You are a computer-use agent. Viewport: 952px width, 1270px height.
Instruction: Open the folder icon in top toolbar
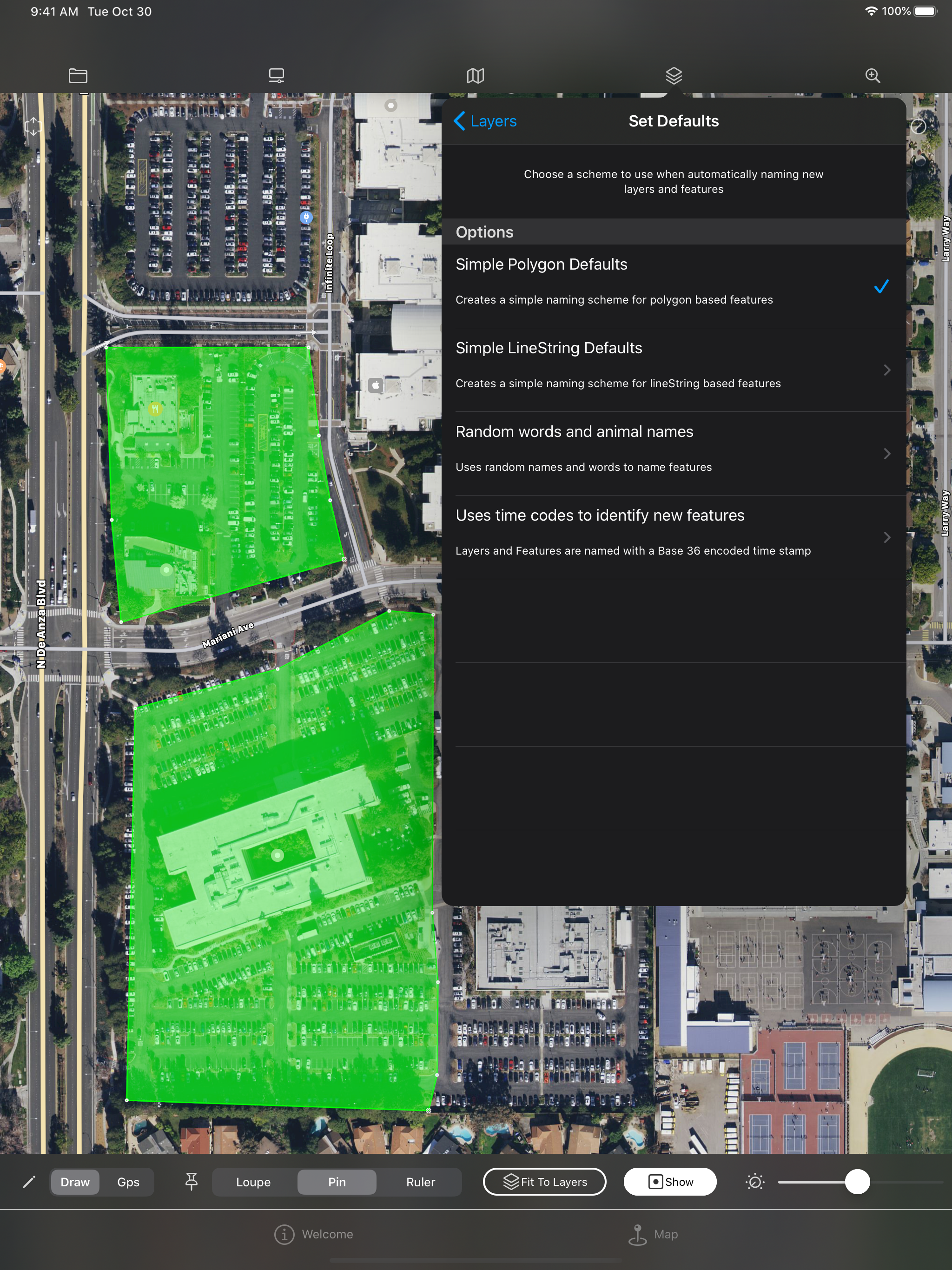(x=78, y=75)
